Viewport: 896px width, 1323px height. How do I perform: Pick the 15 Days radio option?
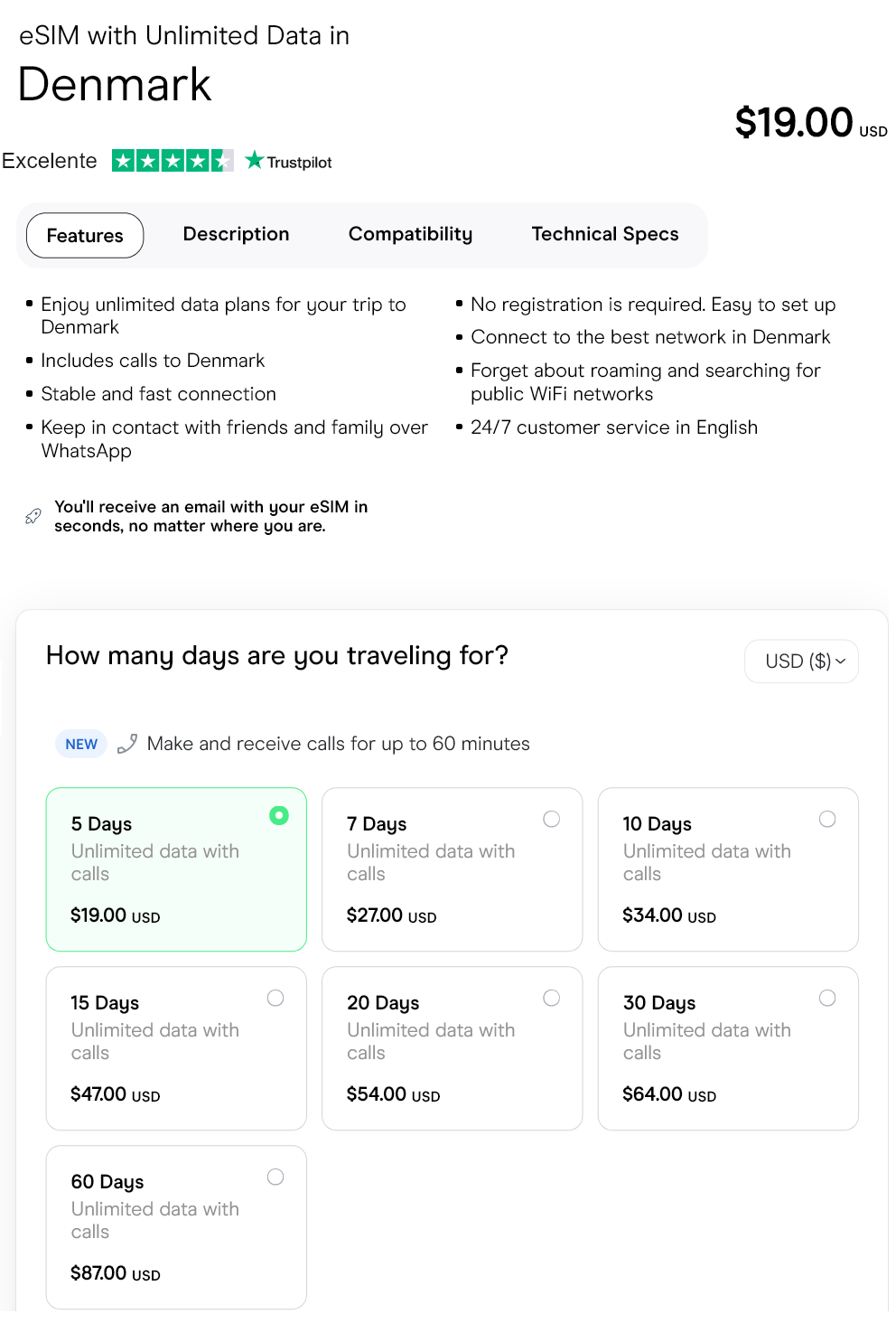[275, 998]
